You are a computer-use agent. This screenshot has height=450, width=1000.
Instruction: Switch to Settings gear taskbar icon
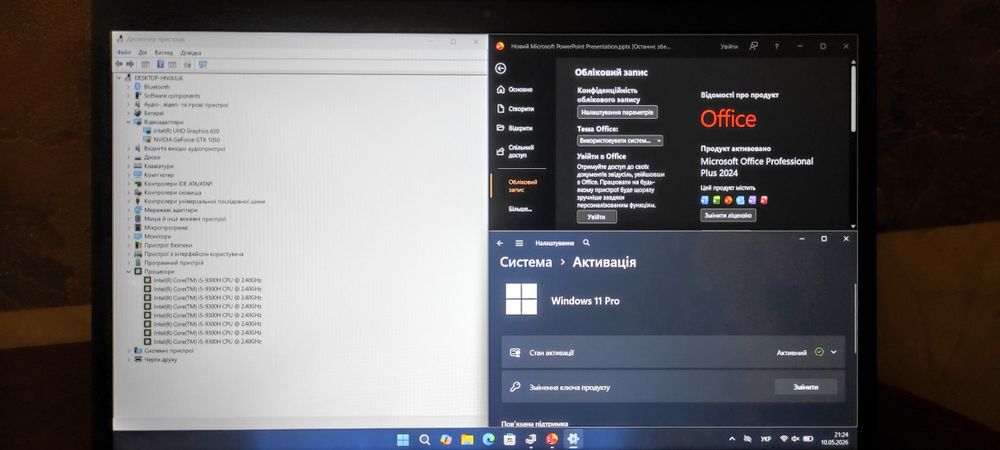click(x=573, y=439)
